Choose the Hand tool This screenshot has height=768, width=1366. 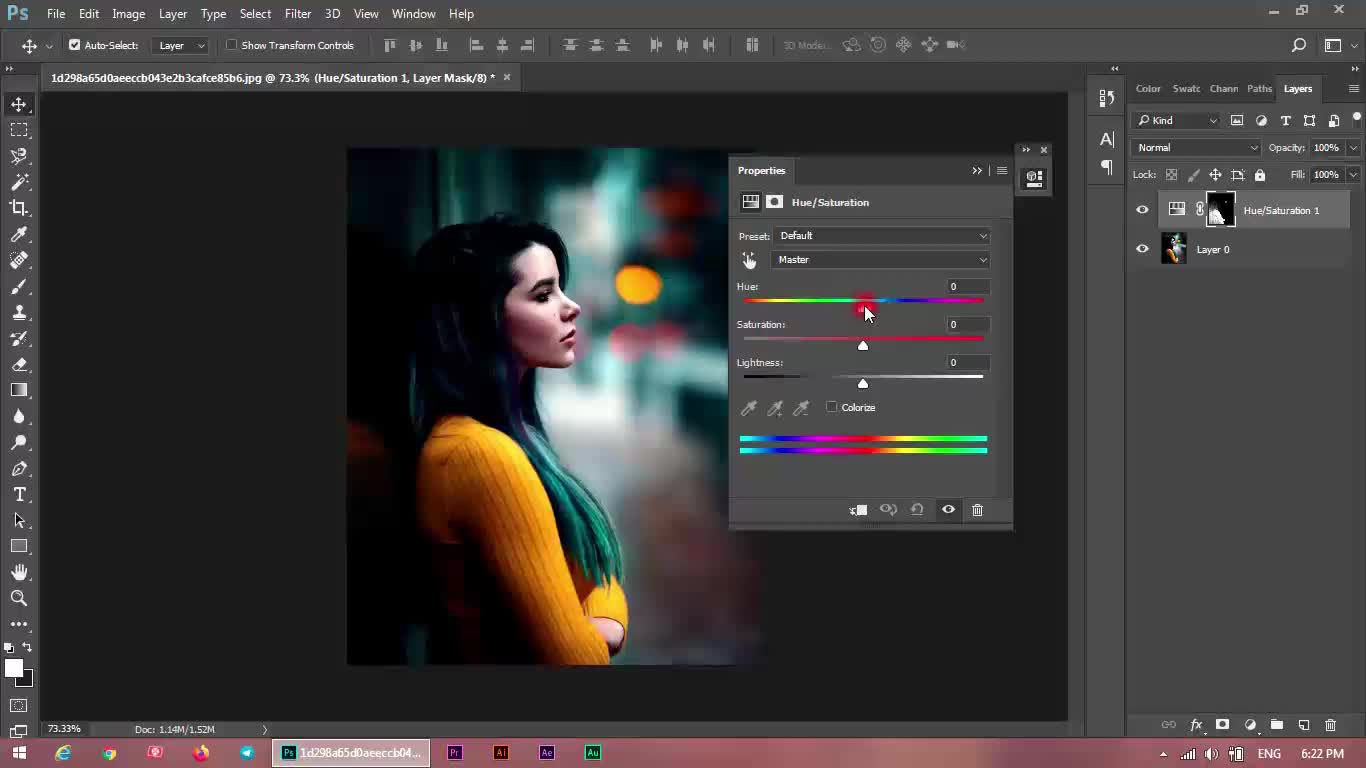pyautogui.click(x=19, y=572)
